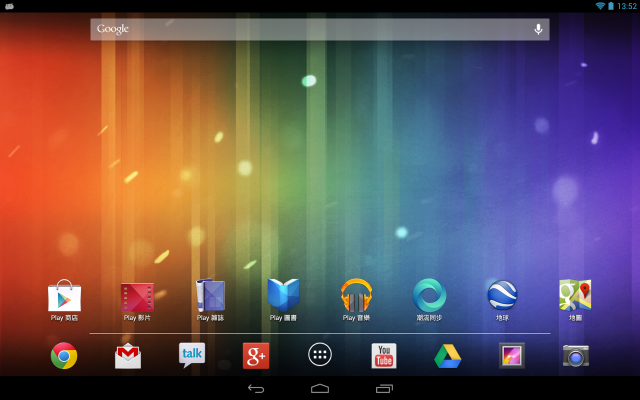Screen dimensions: 640x400
Task: Start voice search with the microphone
Action: 538,29
